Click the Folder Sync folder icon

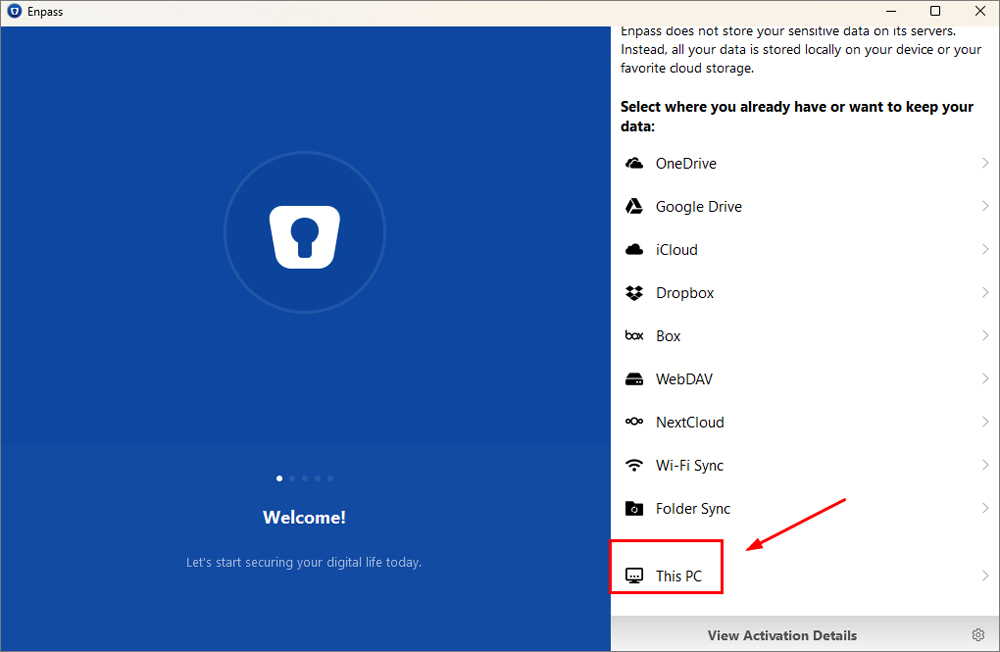(x=633, y=508)
